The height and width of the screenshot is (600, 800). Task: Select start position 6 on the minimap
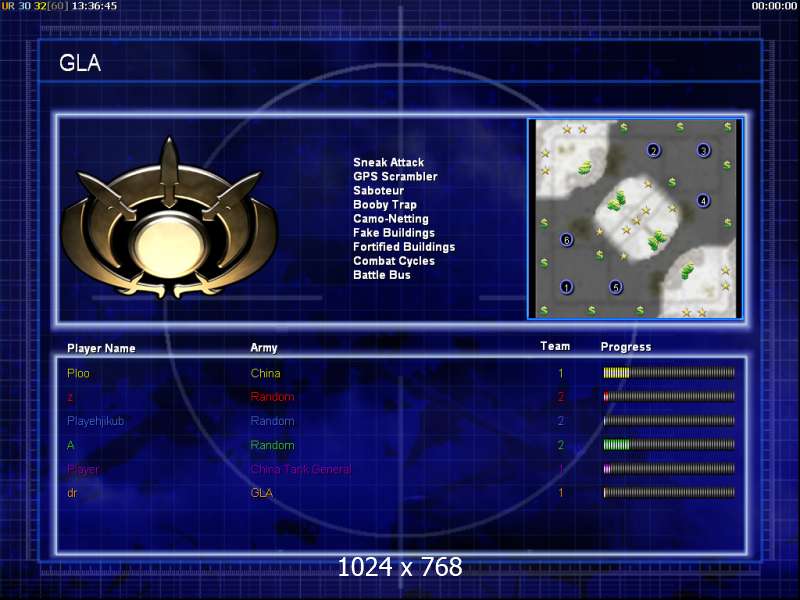566,240
